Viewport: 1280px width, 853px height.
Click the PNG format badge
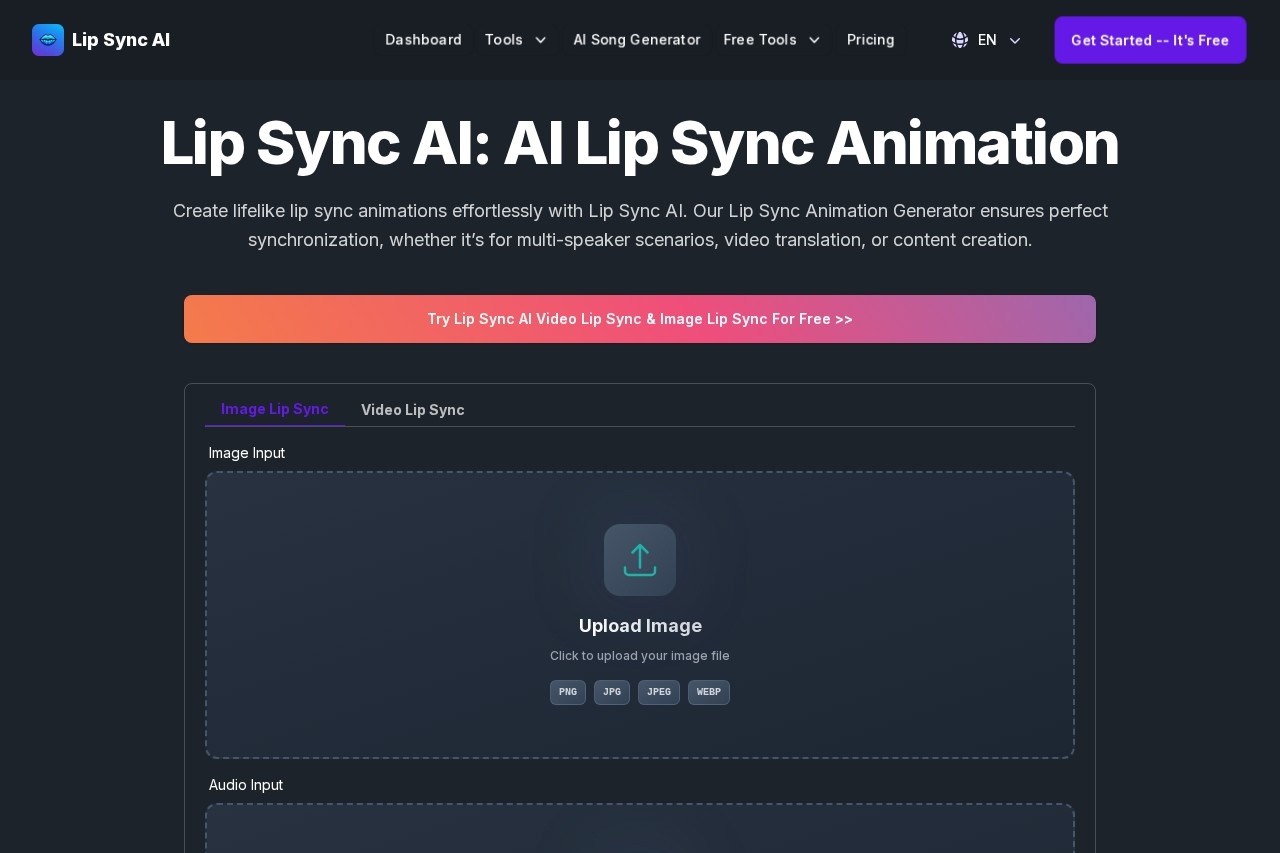pos(568,692)
